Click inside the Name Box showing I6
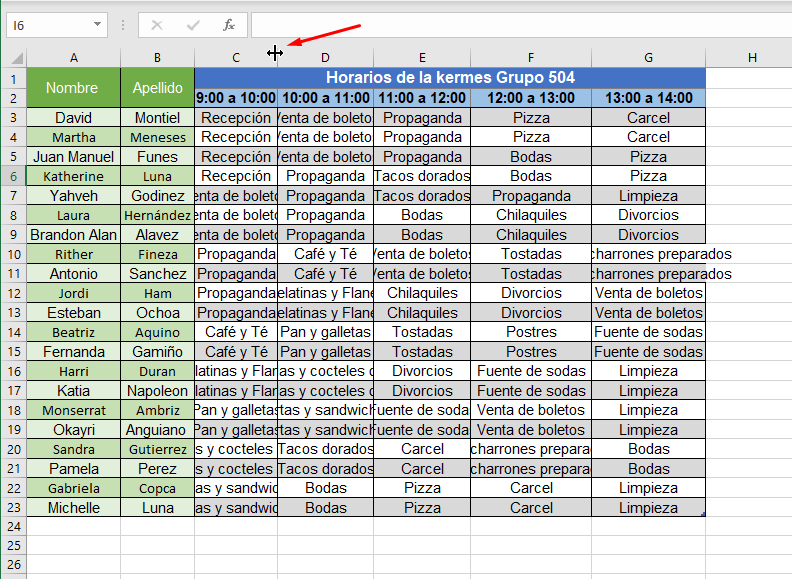The image size is (792, 579). 48,25
